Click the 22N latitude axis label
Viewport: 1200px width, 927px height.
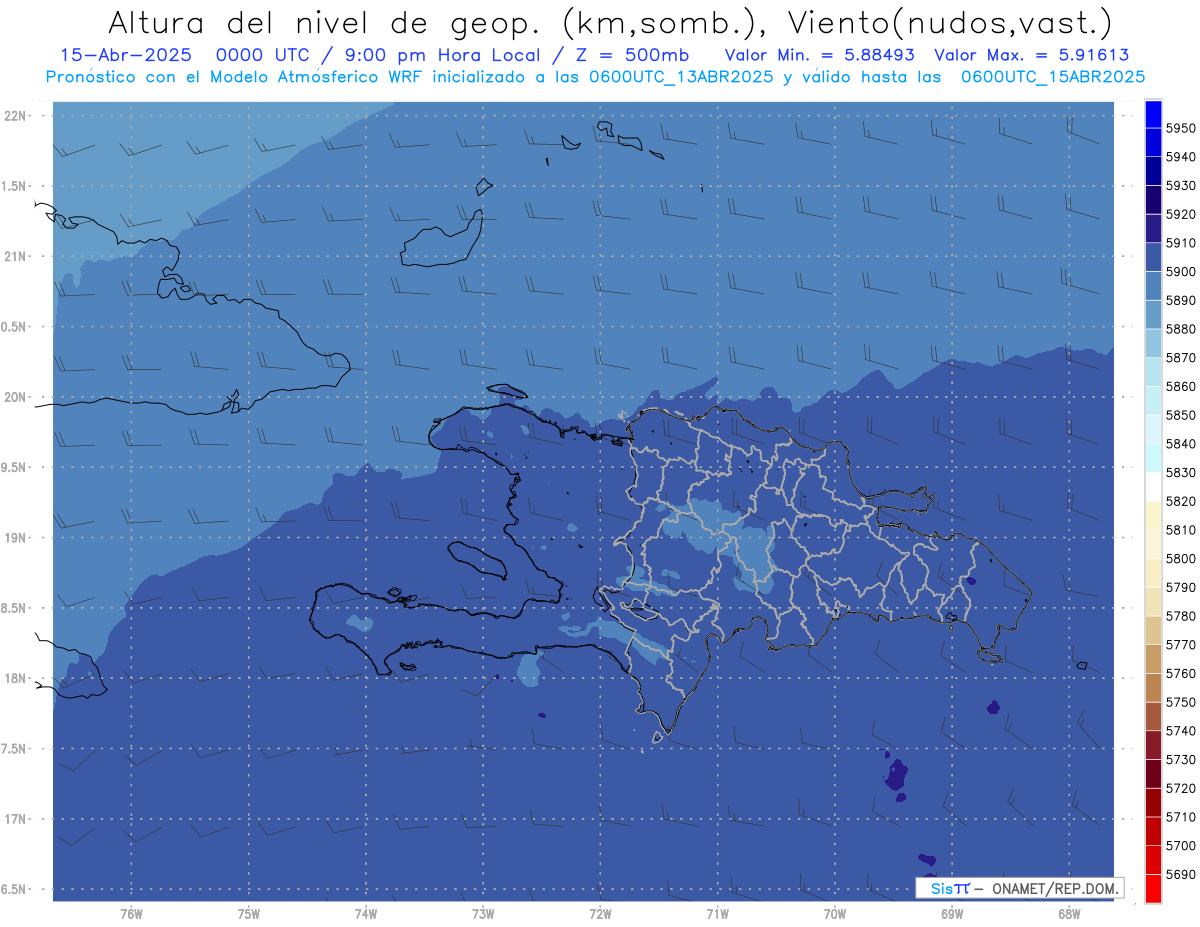coord(14,115)
